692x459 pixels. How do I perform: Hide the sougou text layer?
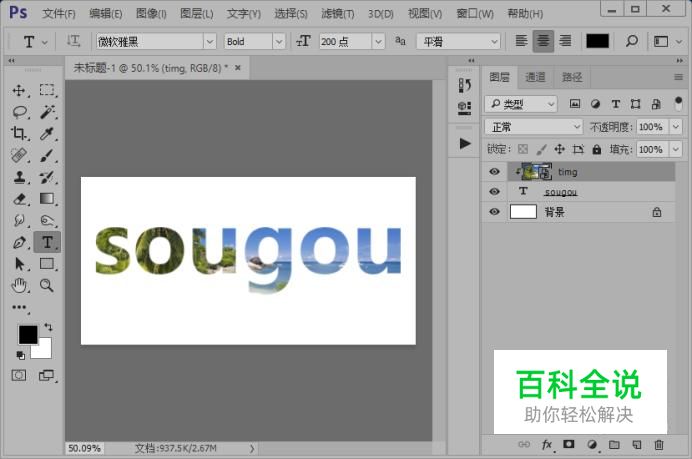(x=494, y=192)
